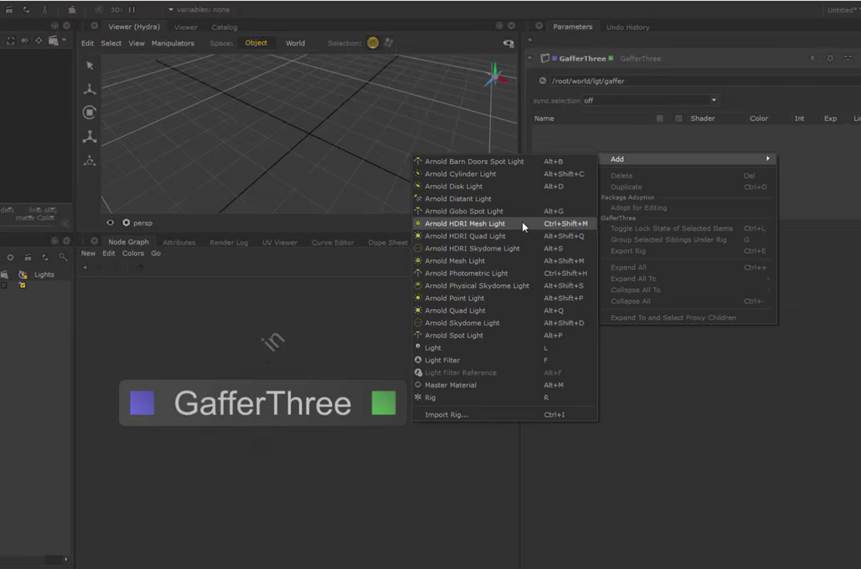The height and width of the screenshot is (569, 861).
Task: Click the yellow selection mode icon
Action: [373, 43]
